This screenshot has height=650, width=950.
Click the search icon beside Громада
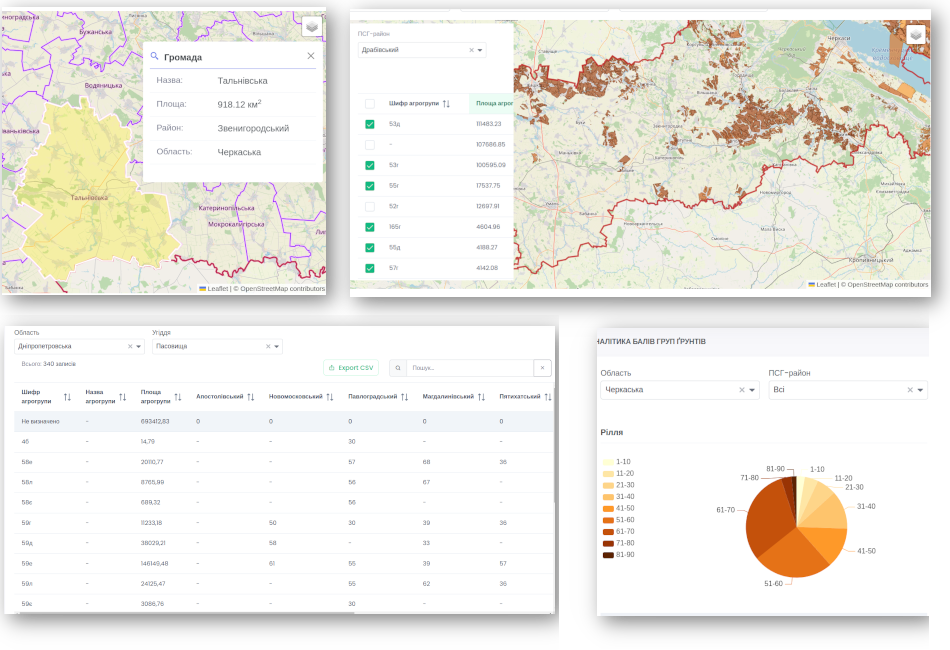[x=155, y=57]
